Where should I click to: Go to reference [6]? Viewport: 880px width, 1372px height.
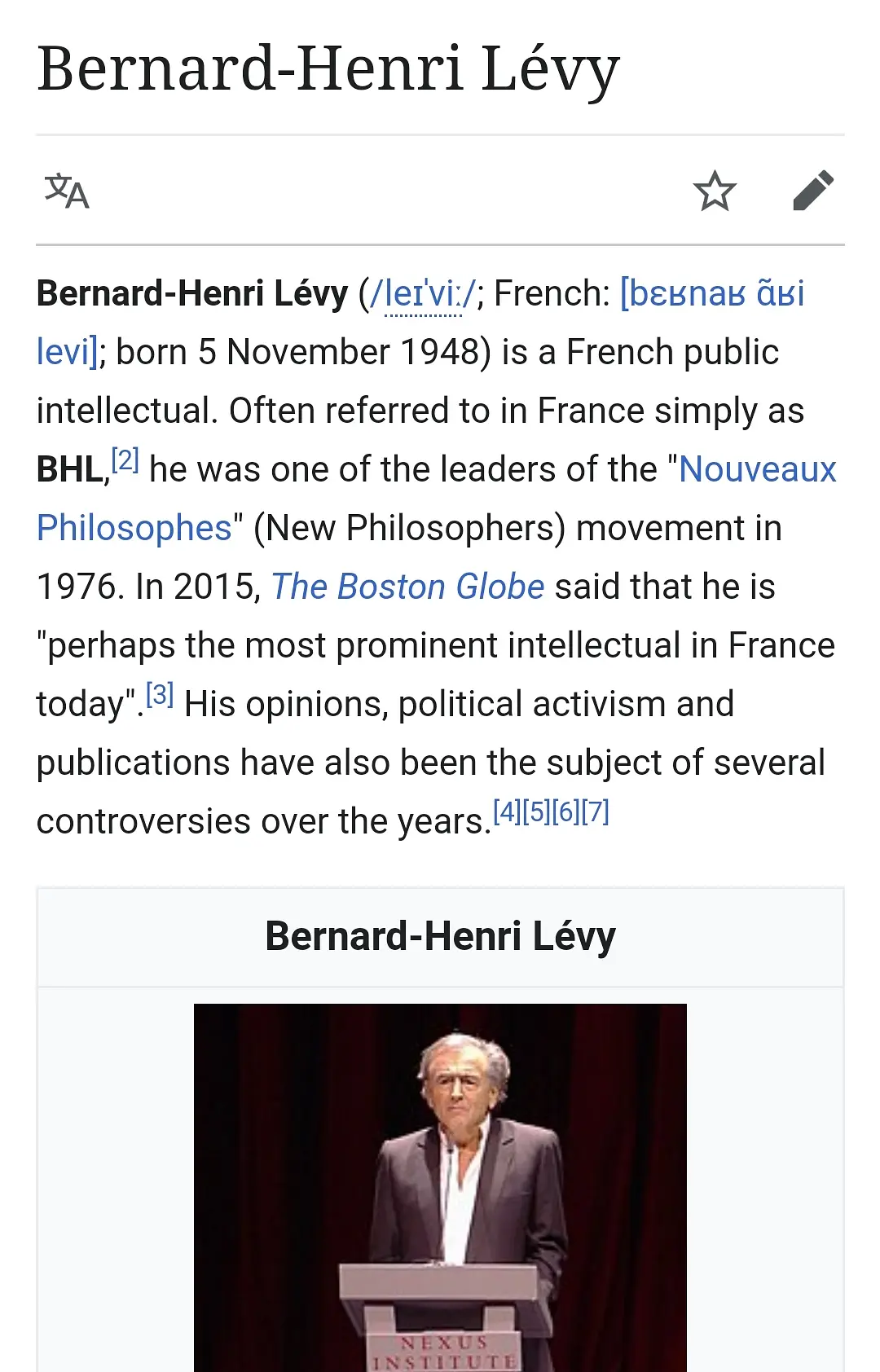click(x=565, y=811)
